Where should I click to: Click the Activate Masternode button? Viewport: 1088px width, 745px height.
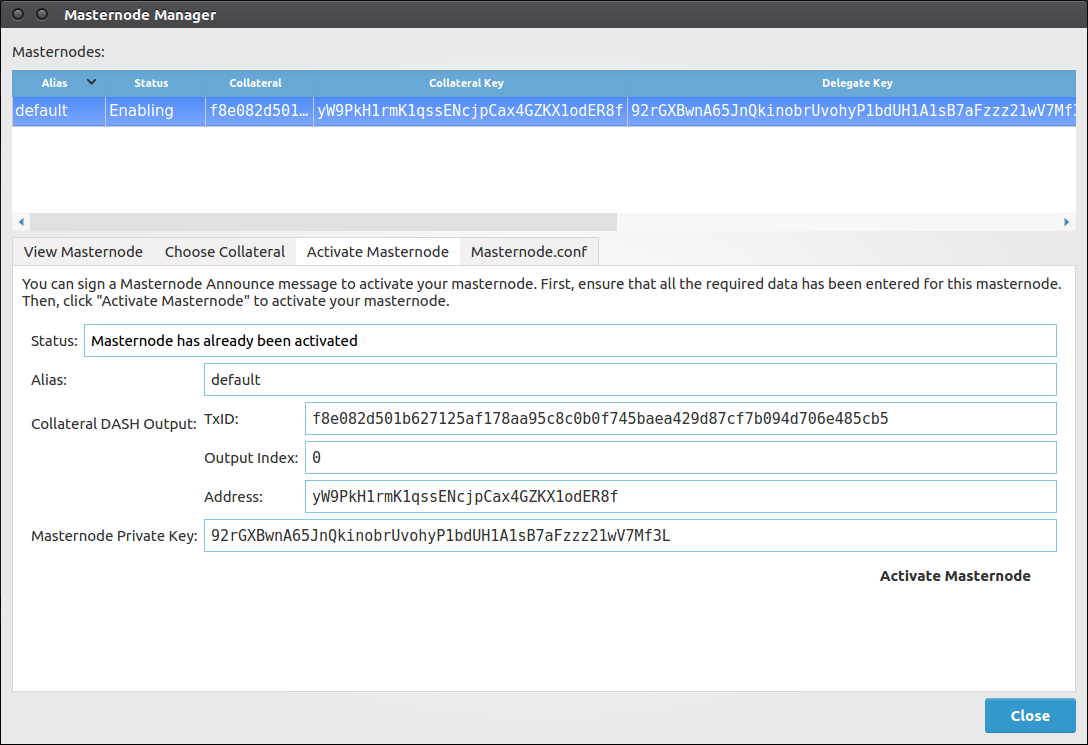tap(955, 576)
